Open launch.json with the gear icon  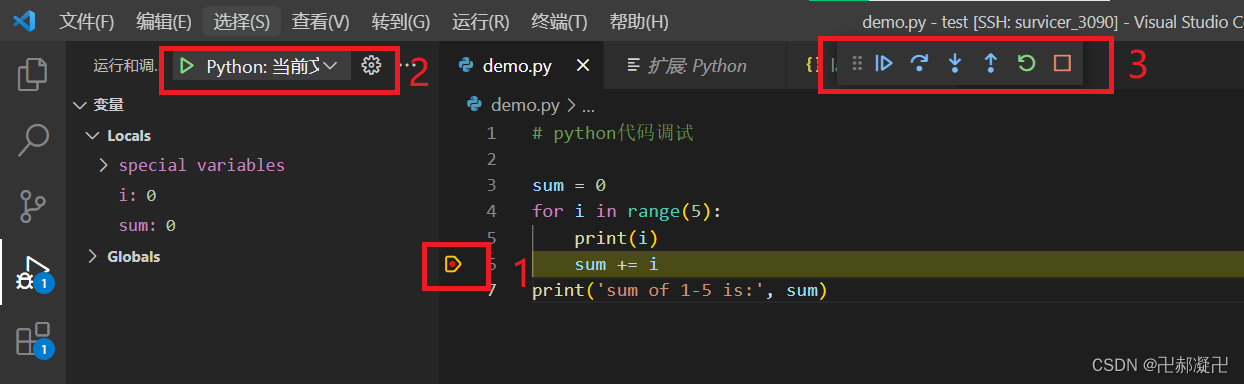point(371,66)
